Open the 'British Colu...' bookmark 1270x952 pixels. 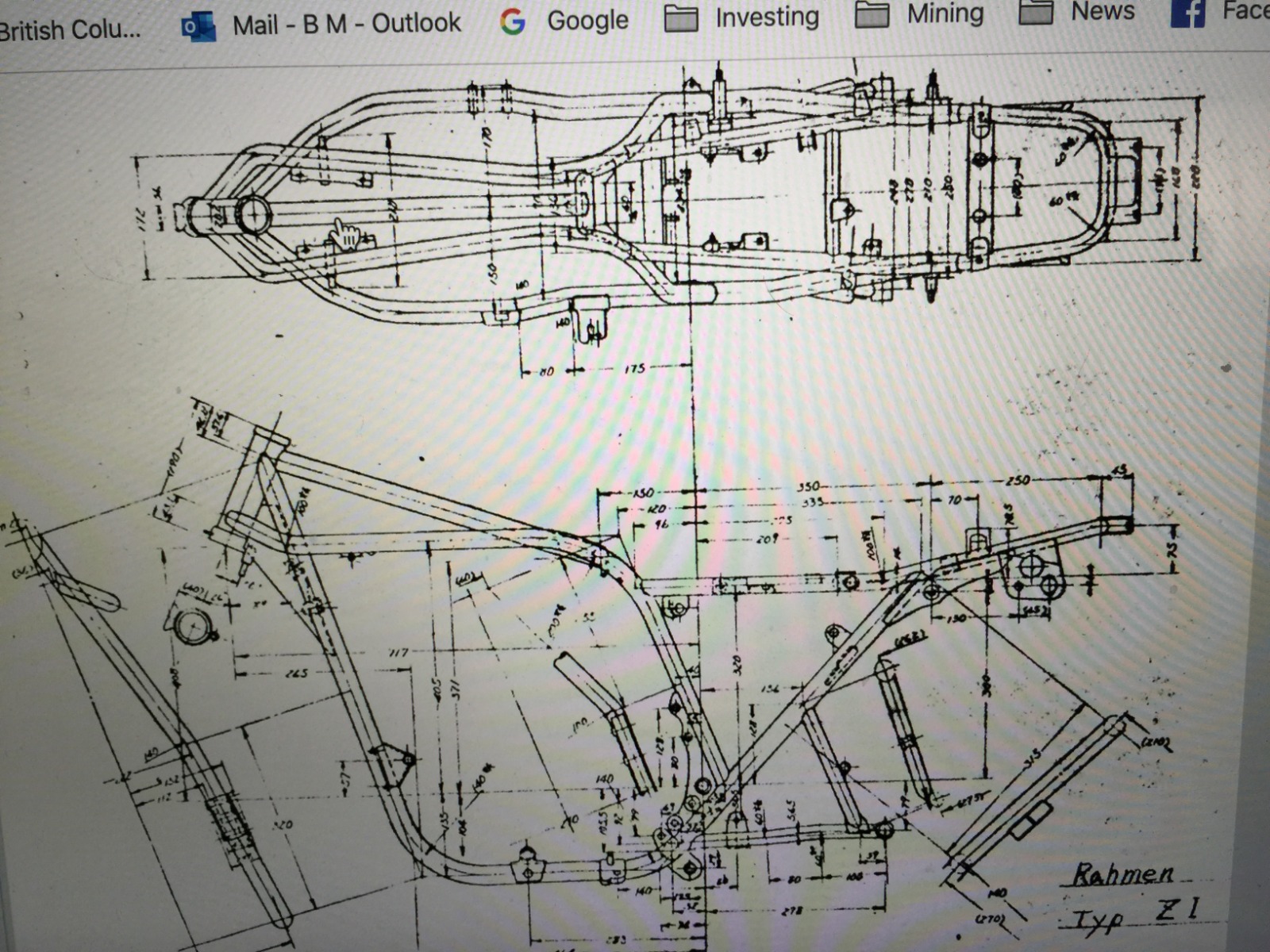(x=70, y=30)
